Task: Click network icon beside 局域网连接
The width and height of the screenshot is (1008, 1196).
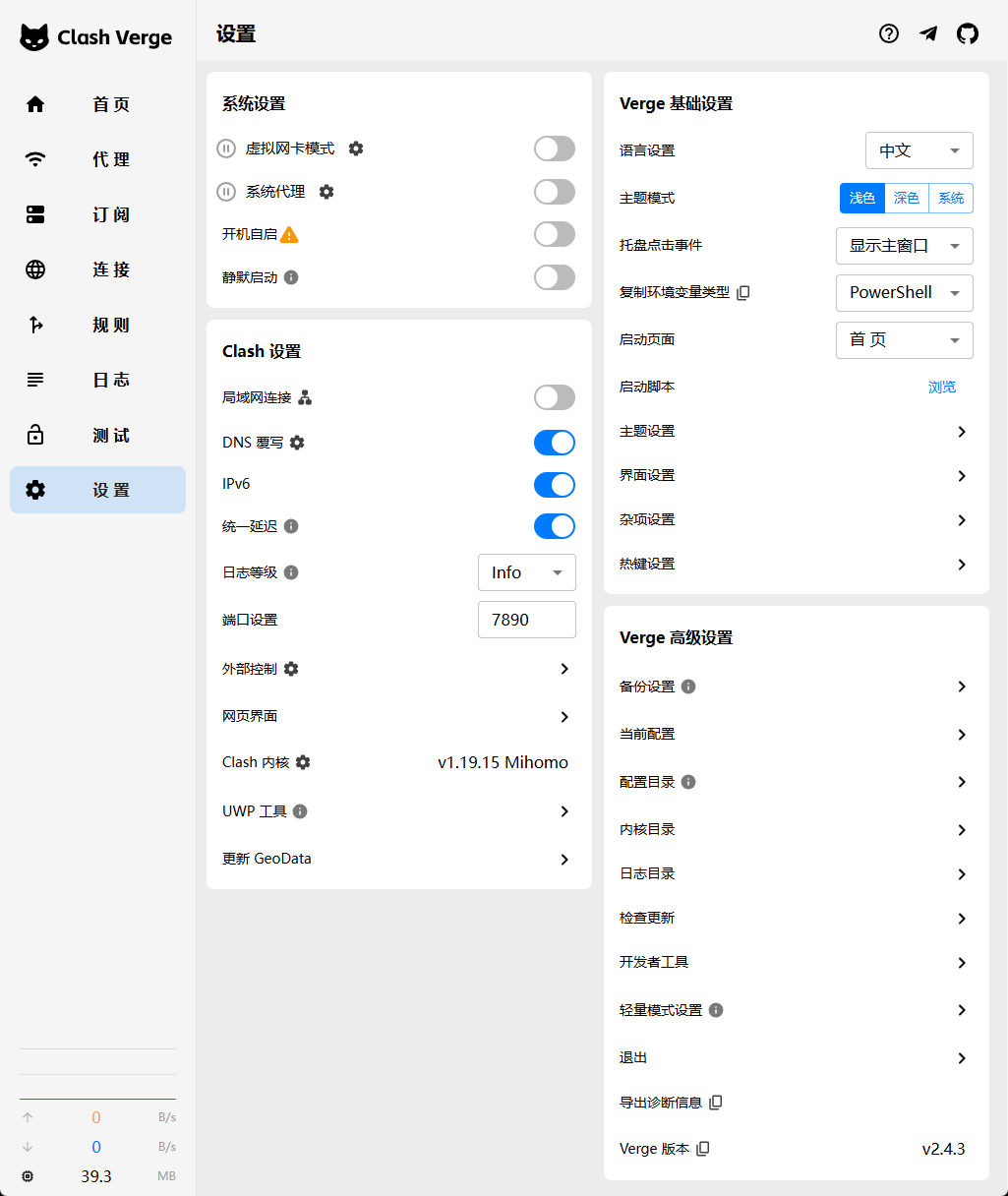Action: click(305, 397)
